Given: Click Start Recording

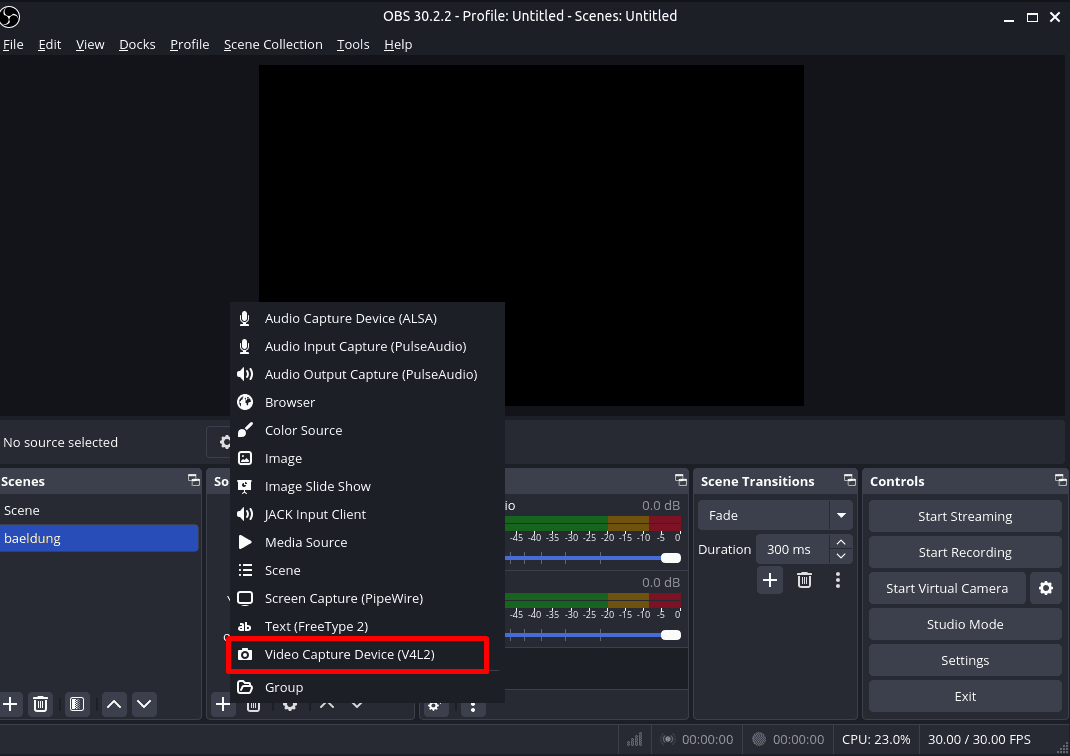Looking at the screenshot, I should (964, 552).
